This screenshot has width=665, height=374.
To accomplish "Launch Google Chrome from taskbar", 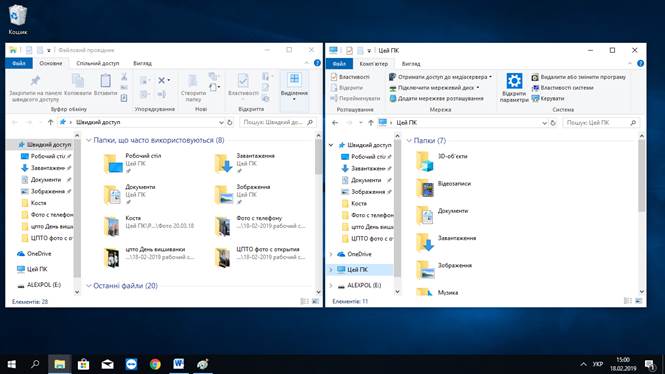I will coord(155,364).
